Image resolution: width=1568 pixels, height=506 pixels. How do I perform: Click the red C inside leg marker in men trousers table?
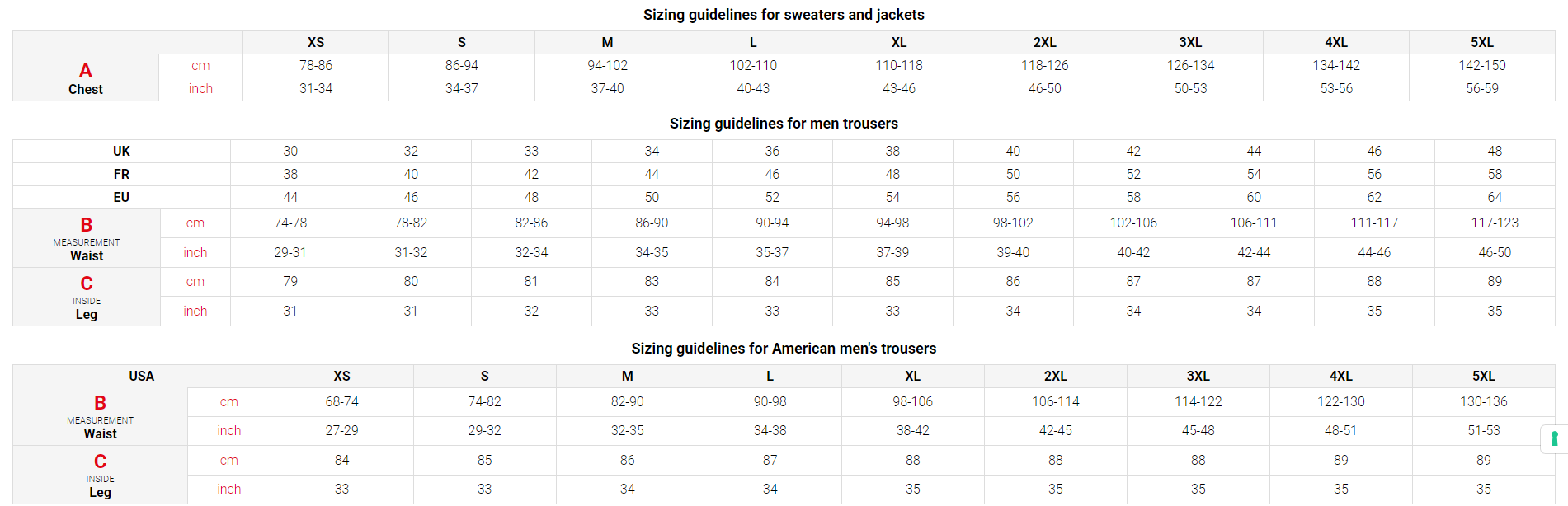87,283
